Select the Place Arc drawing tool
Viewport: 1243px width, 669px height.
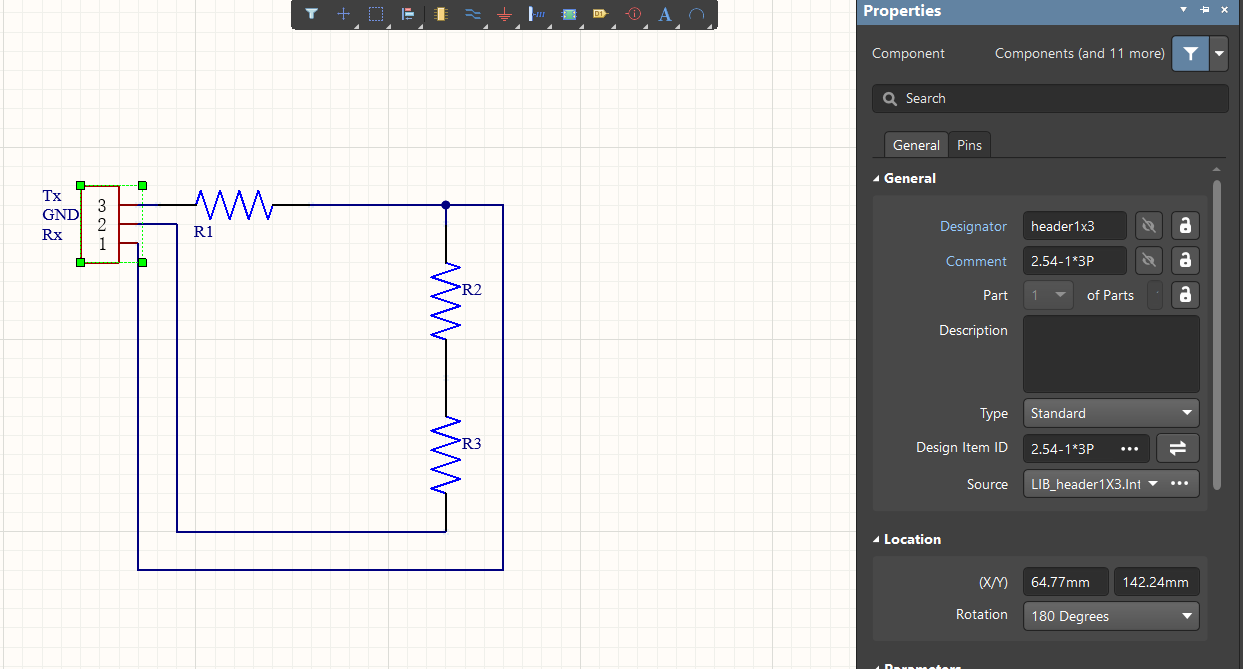tap(697, 14)
